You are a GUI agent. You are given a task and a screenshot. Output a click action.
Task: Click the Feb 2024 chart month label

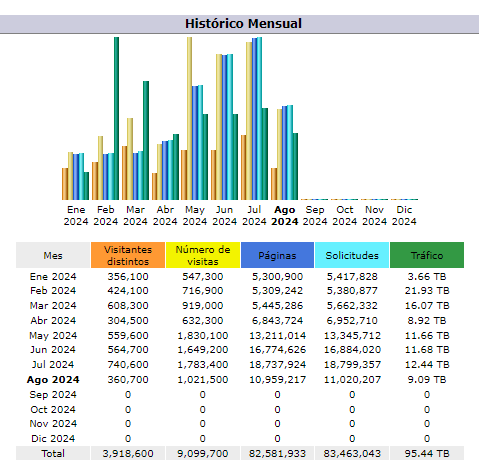point(106,215)
